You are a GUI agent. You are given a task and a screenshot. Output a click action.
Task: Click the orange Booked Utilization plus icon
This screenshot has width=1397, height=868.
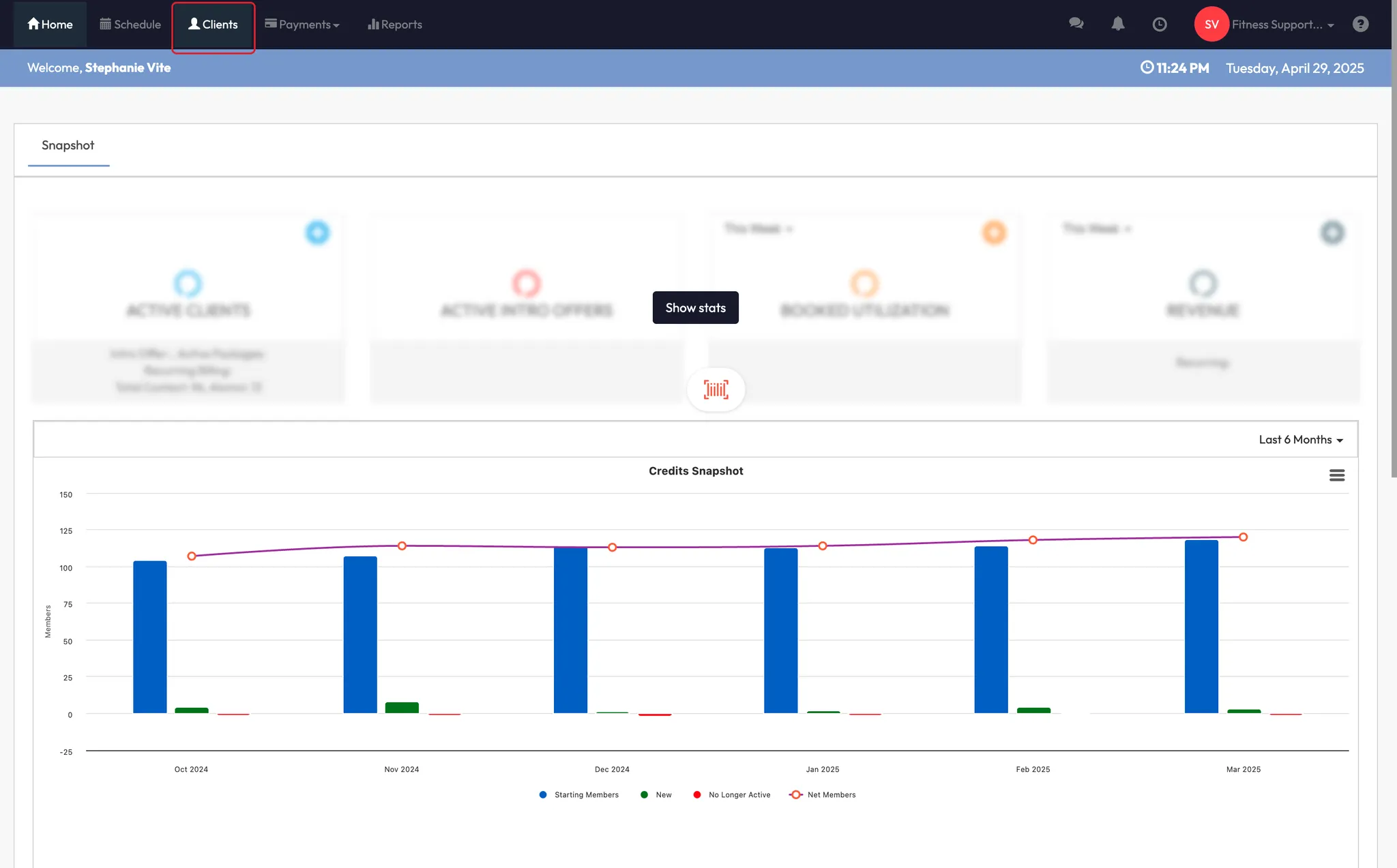click(x=994, y=233)
